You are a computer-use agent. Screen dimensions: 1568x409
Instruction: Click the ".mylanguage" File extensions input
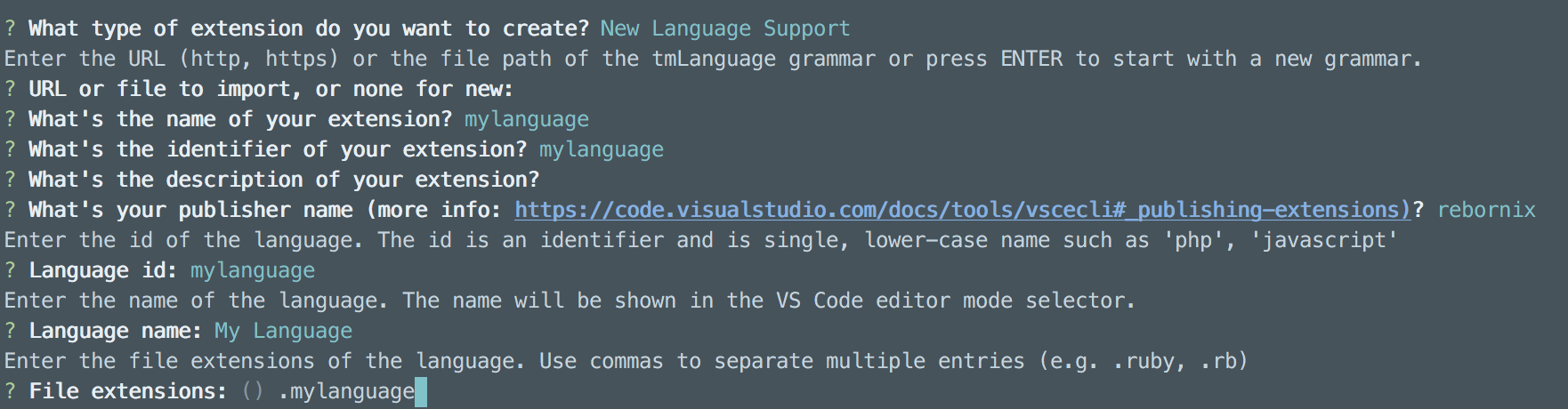coord(346,391)
